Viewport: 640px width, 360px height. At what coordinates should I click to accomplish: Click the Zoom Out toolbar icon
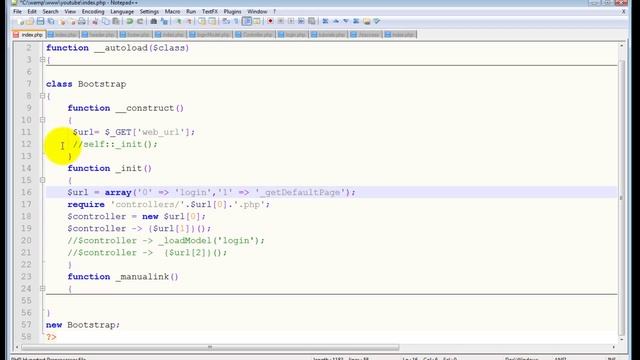pyautogui.click(x=189, y=21)
